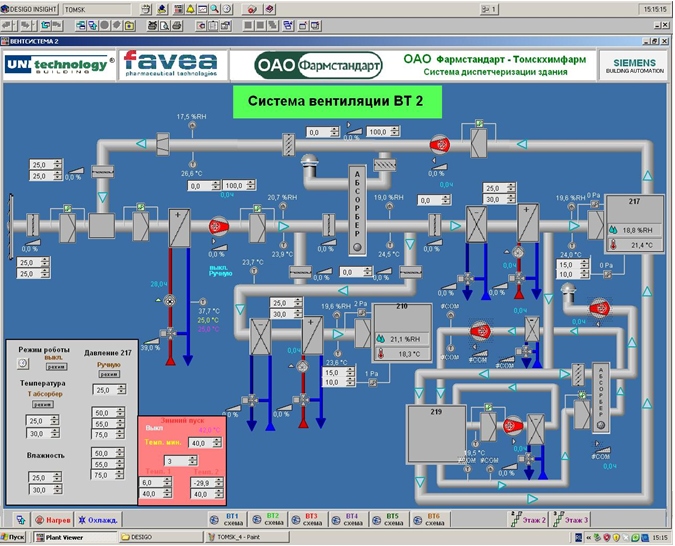Click the user logon icon in top toolbar
This screenshot has width=675, height=546.
(x=162, y=9)
